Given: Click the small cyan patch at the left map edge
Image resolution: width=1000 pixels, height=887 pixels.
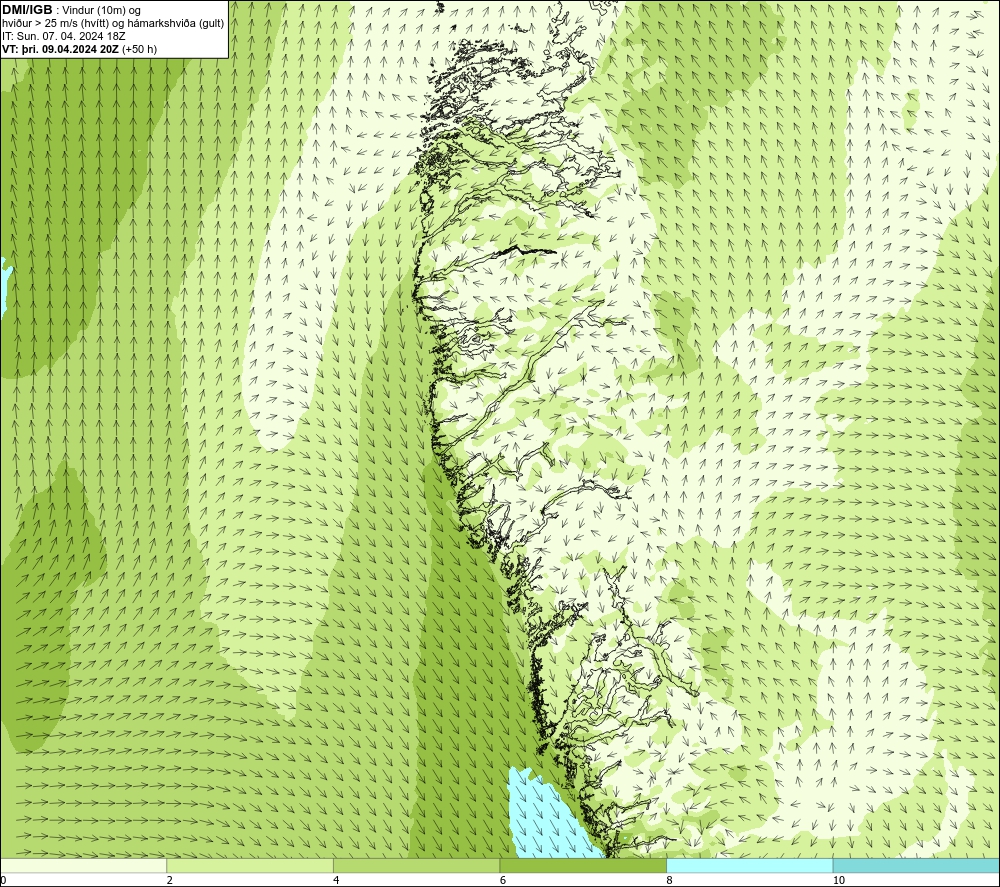Looking at the screenshot, I should [x=5, y=284].
